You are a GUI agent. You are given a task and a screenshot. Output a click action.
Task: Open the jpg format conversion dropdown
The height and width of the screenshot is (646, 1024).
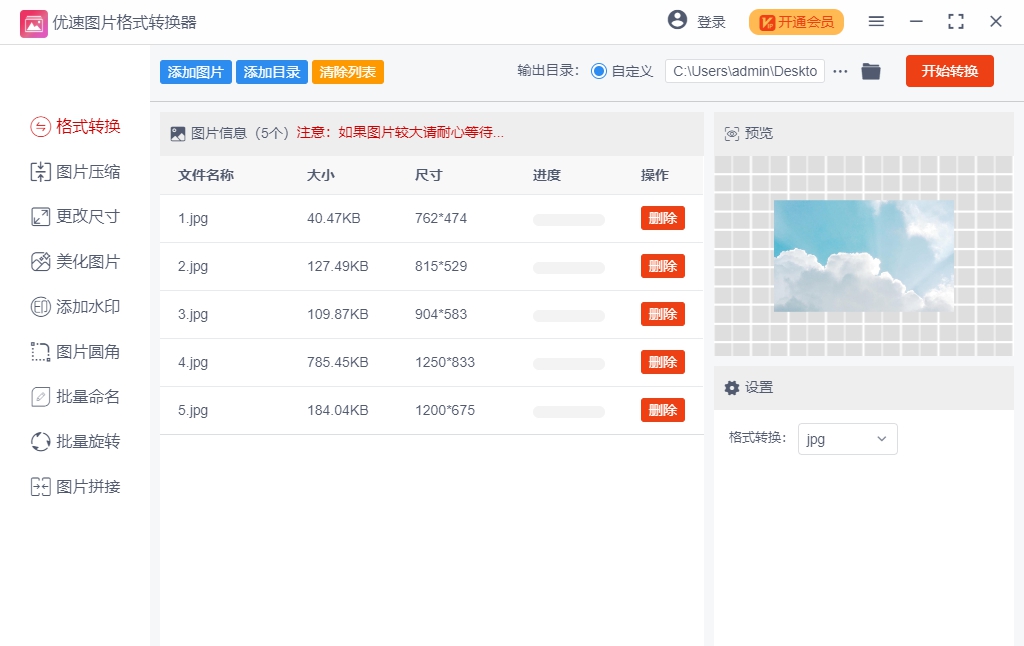847,438
